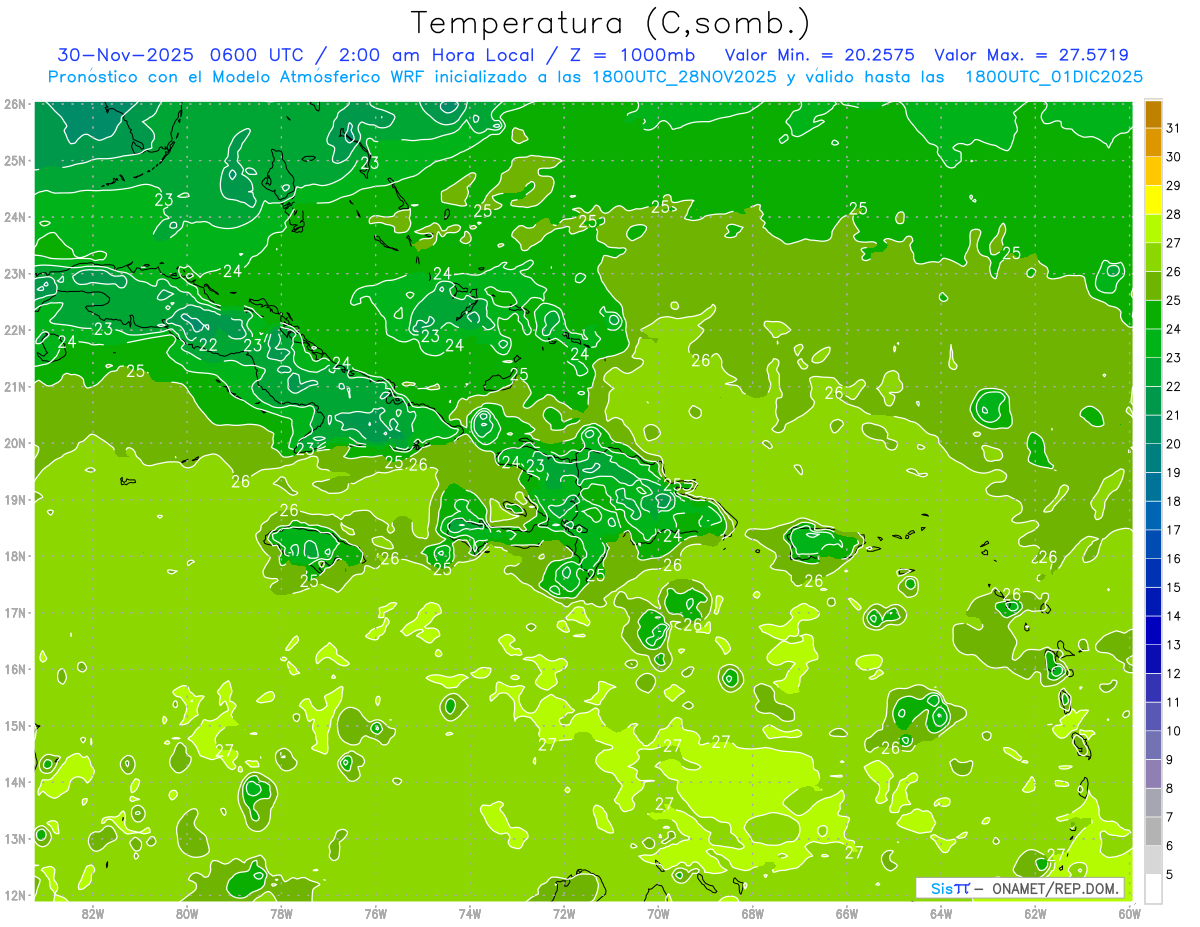This screenshot has width=1200, height=927.
Task: Select the dark orange swatch above 31 on the scale
Action: click(1153, 114)
